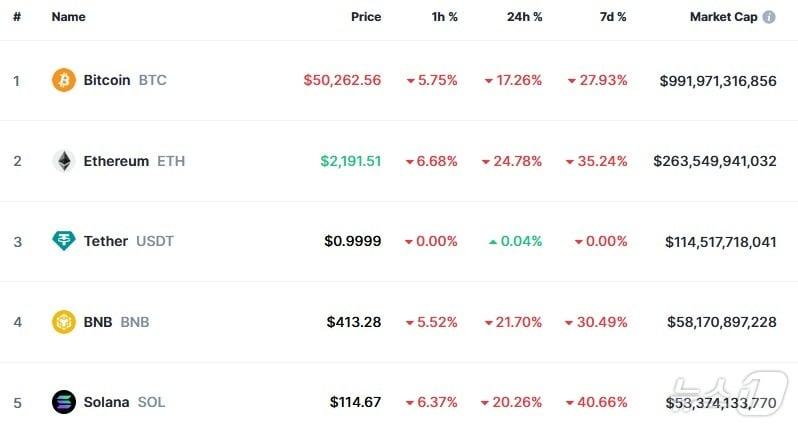Click the Solana coin logo icon

pos(64,402)
